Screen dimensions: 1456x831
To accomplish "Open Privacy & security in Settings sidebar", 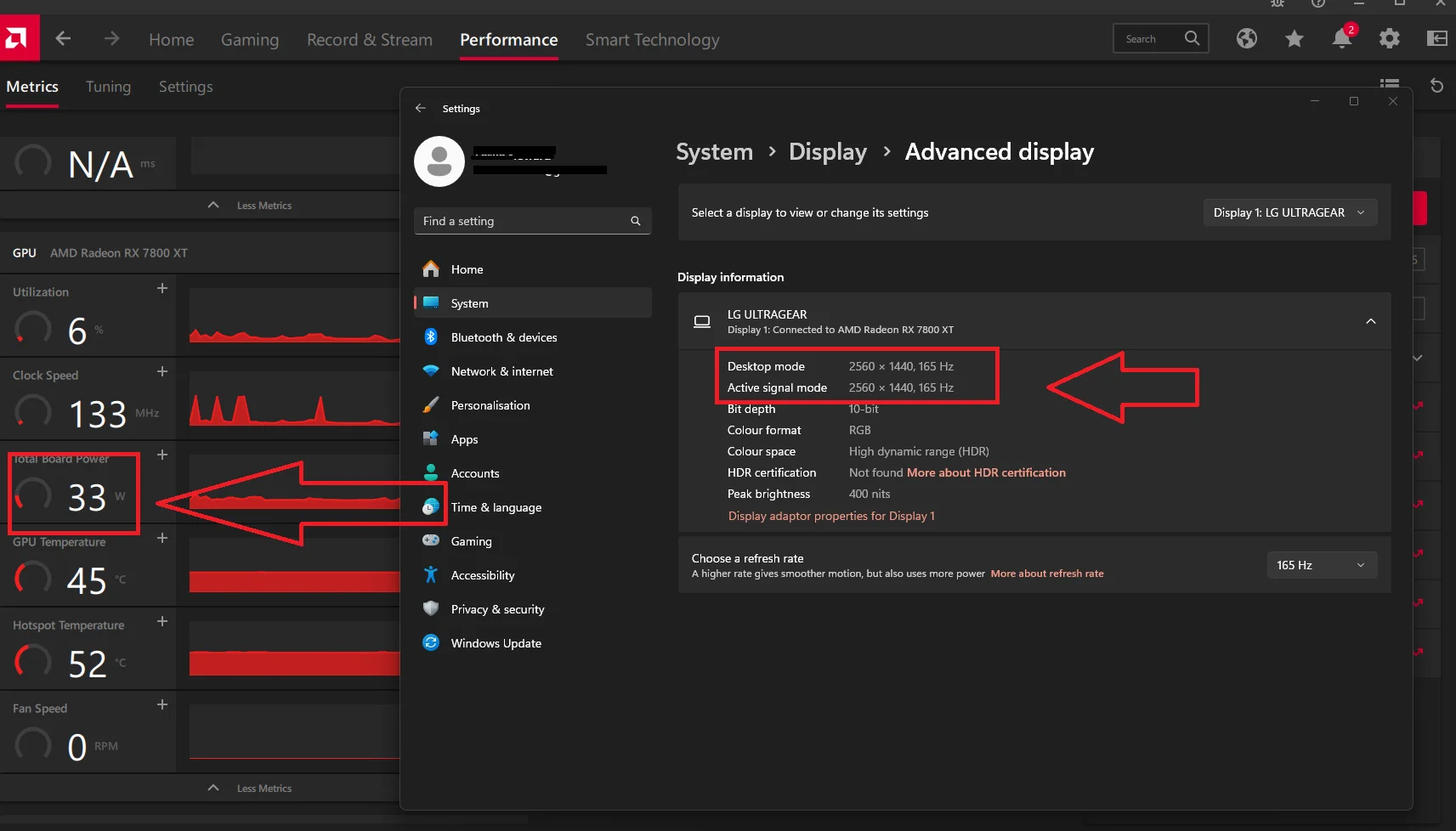I will [x=532, y=609].
